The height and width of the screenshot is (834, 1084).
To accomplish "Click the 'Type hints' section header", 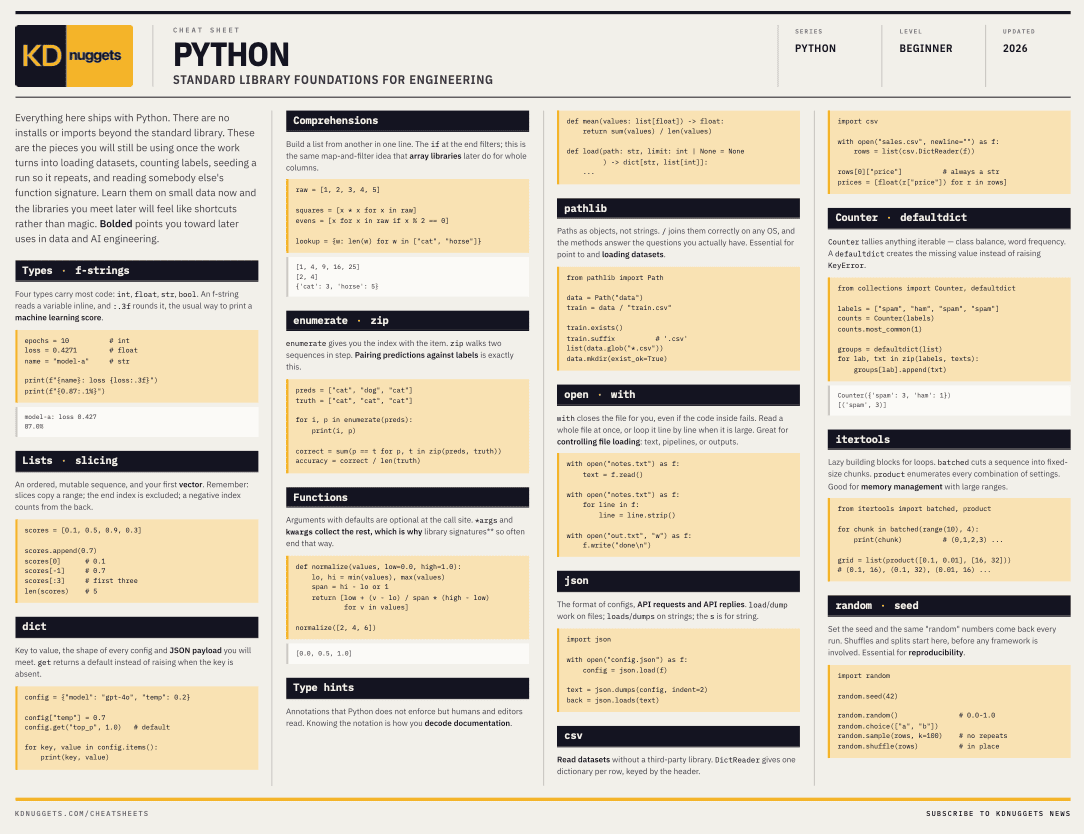I will pyautogui.click(x=407, y=687).
